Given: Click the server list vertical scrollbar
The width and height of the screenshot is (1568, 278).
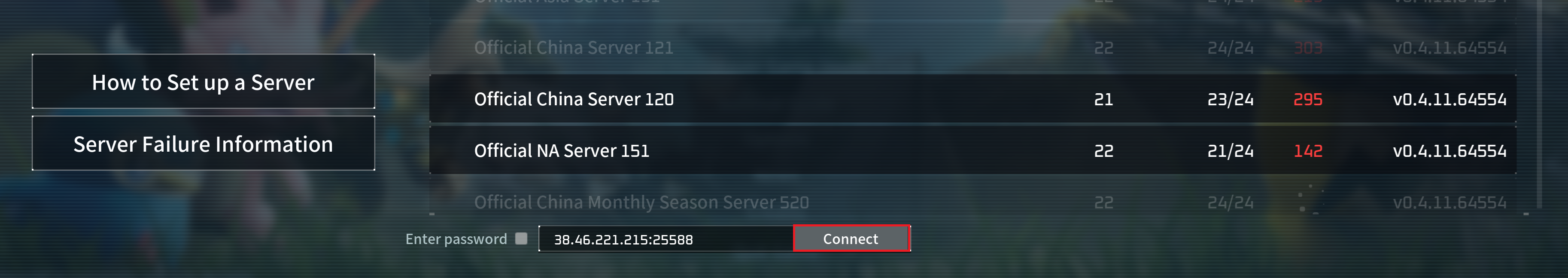Looking at the screenshot, I should [1539, 104].
